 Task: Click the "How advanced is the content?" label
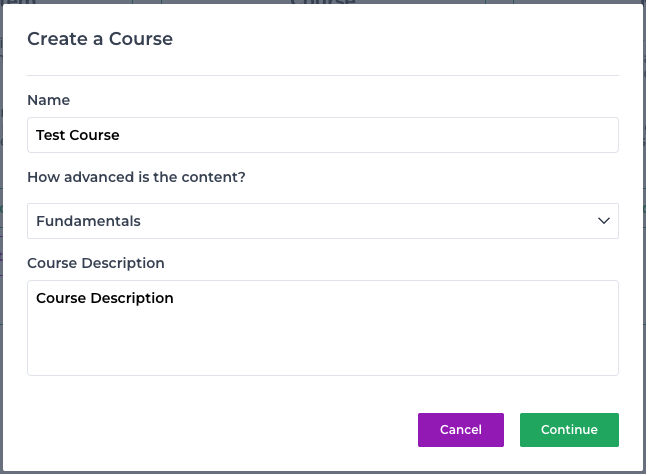tap(136, 177)
